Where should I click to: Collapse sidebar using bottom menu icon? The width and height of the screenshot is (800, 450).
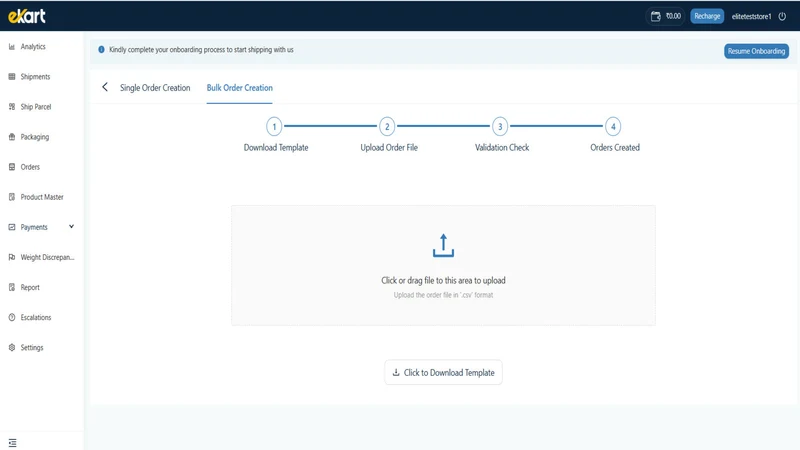(x=12, y=443)
